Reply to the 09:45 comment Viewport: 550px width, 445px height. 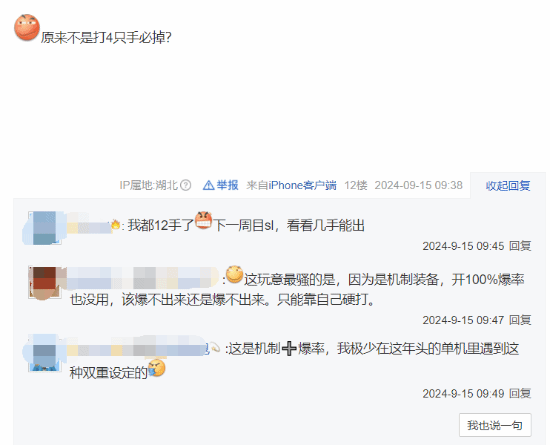pyautogui.click(x=520, y=246)
